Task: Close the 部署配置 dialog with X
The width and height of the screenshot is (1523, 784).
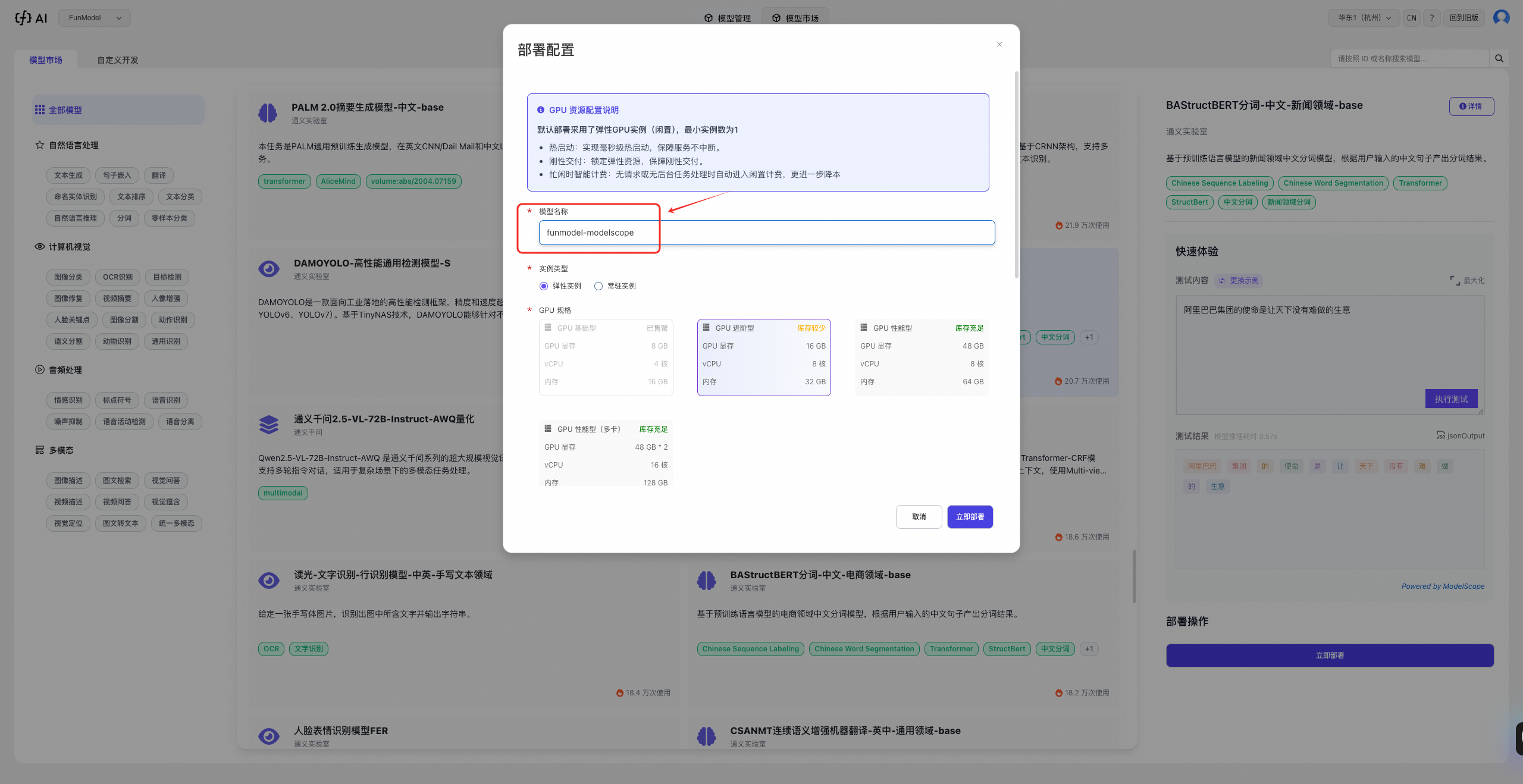Action: (999, 45)
